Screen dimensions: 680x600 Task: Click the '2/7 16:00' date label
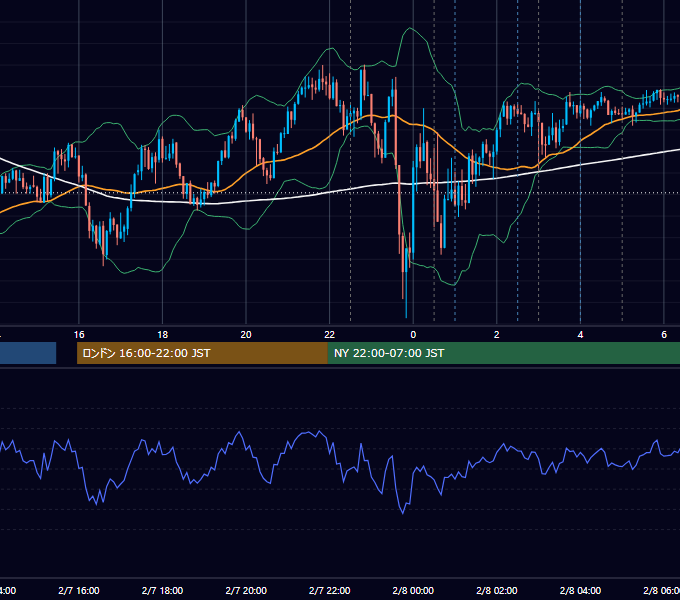(79, 590)
